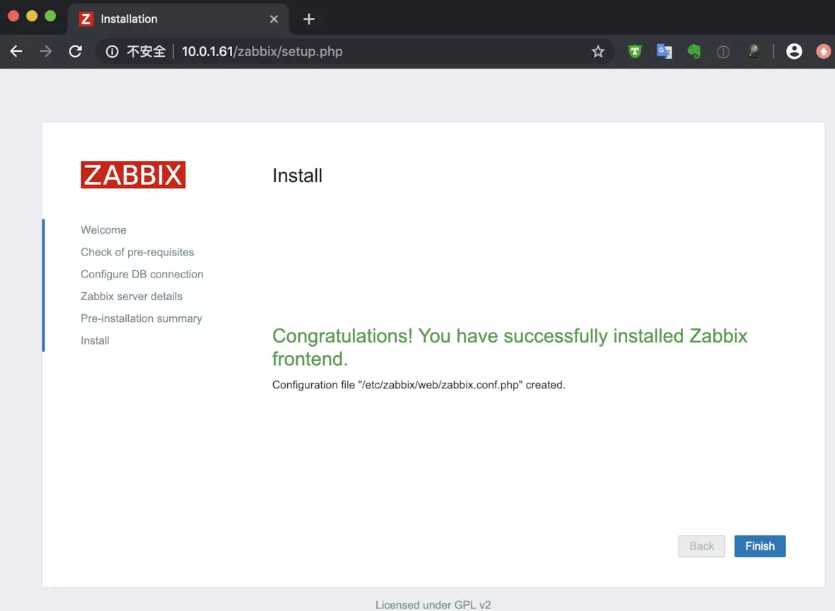Click the Zabbix favicon on the tab
This screenshot has height=611, width=835.
pyautogui.click(x=86, y=19)
